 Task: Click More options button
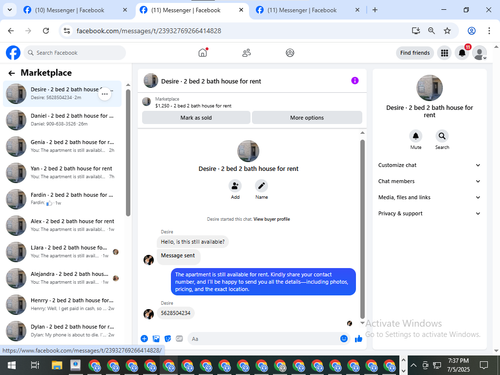point(307,117)
